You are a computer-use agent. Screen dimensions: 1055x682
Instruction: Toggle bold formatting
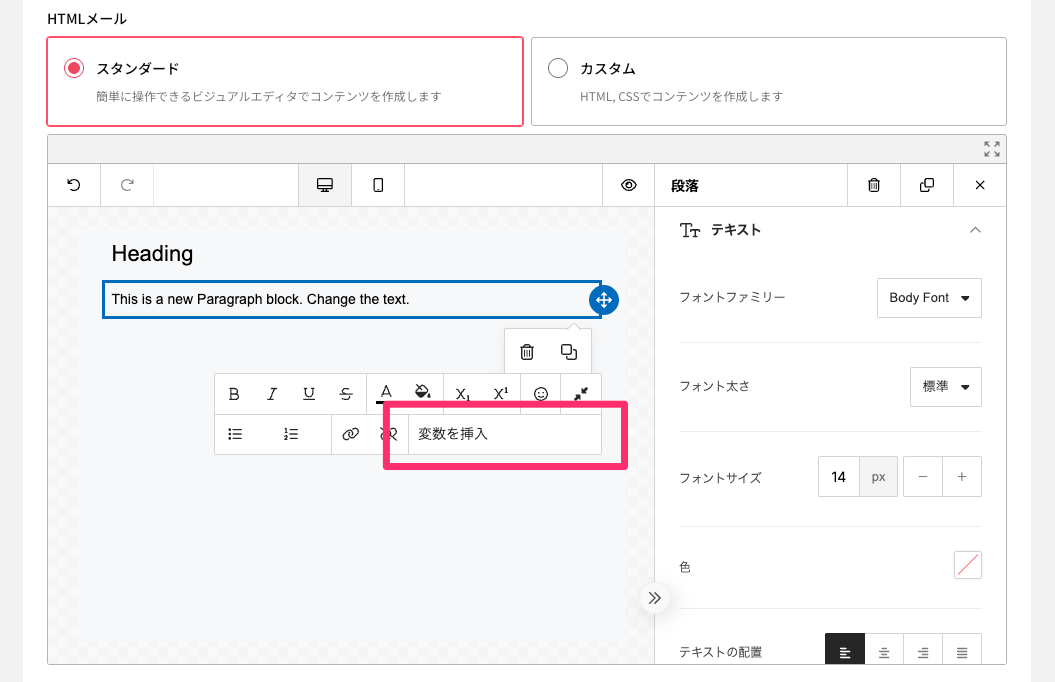(x=234, y=394)
